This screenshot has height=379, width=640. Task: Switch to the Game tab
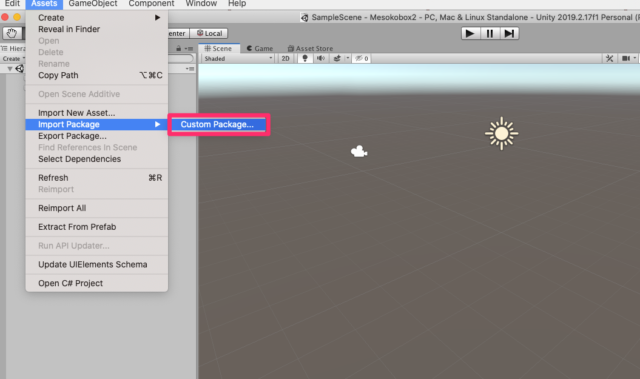point(260,48)
